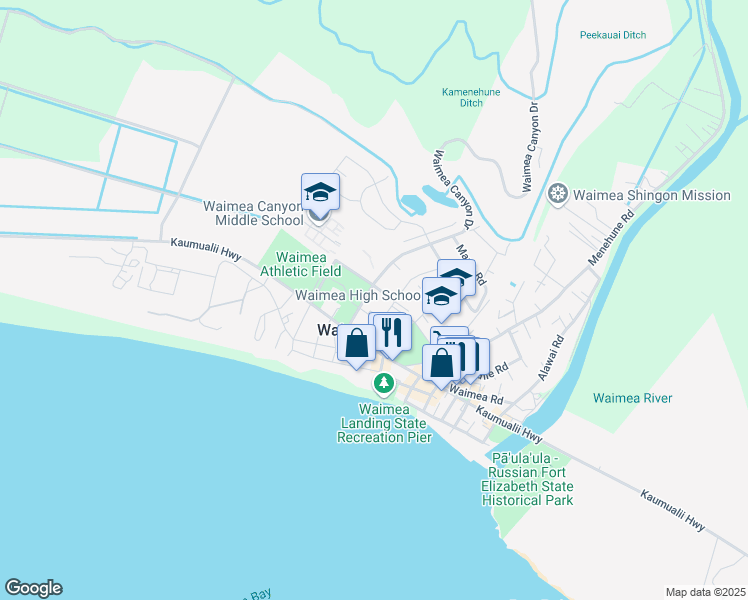Click the Waimea Athletic Field label

[301, 264]
